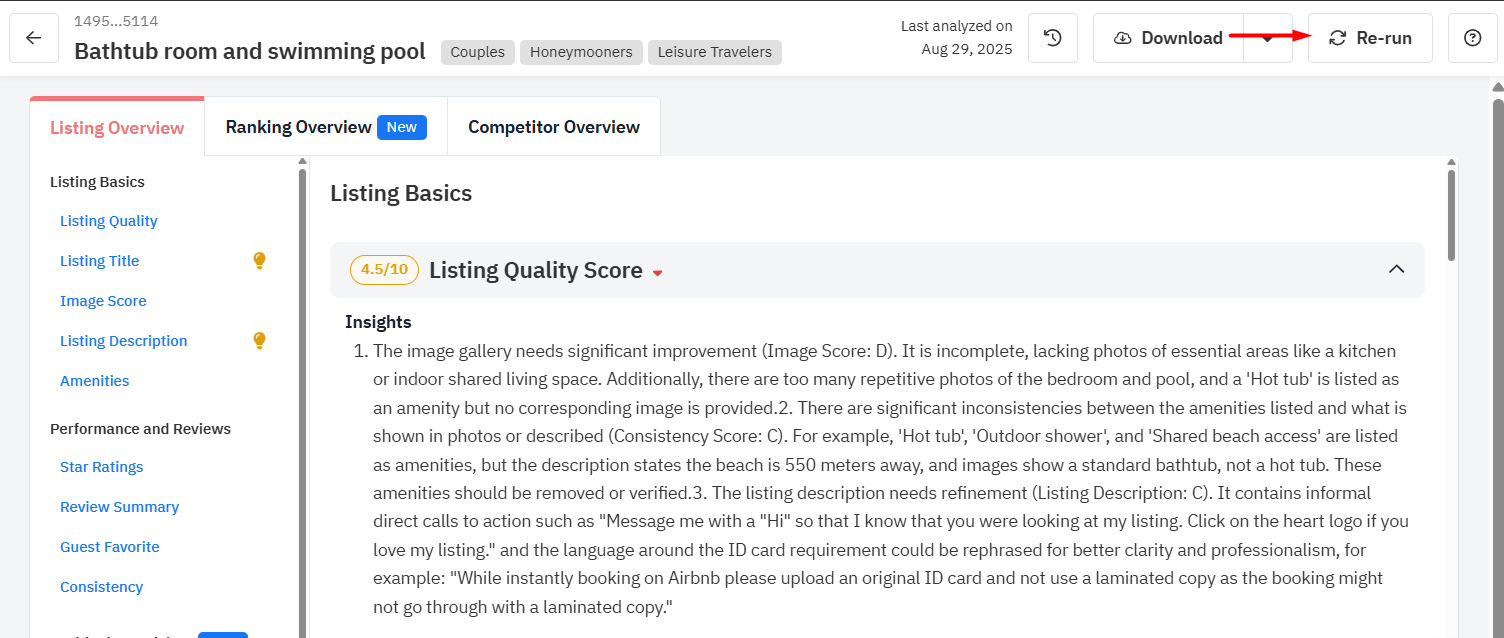Switch to the Ranking Overview tab
This screenshot has width=1504, height=638.
[298, 127]
